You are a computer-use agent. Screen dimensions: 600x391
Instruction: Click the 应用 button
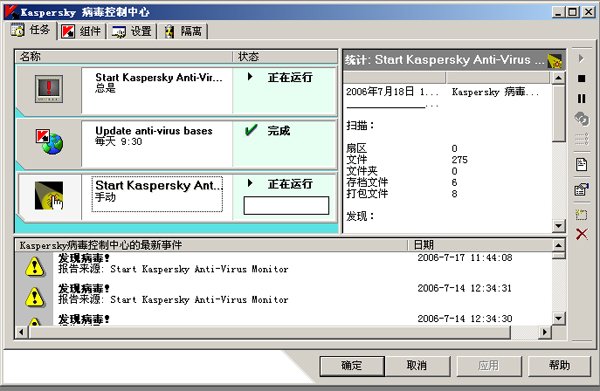(x=489, y=366)
